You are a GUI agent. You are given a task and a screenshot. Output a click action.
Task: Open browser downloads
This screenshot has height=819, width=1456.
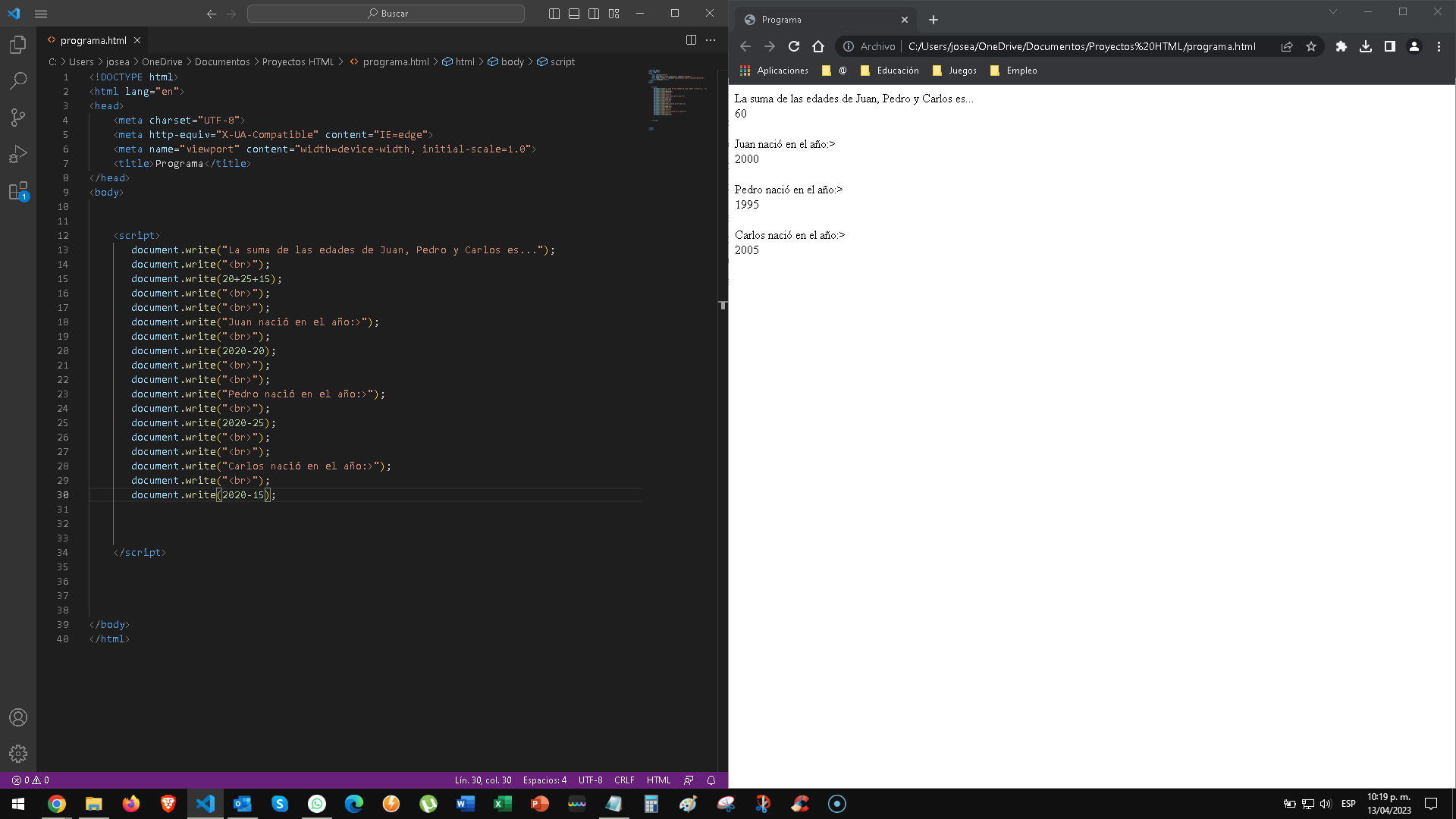pos(1366,46)
